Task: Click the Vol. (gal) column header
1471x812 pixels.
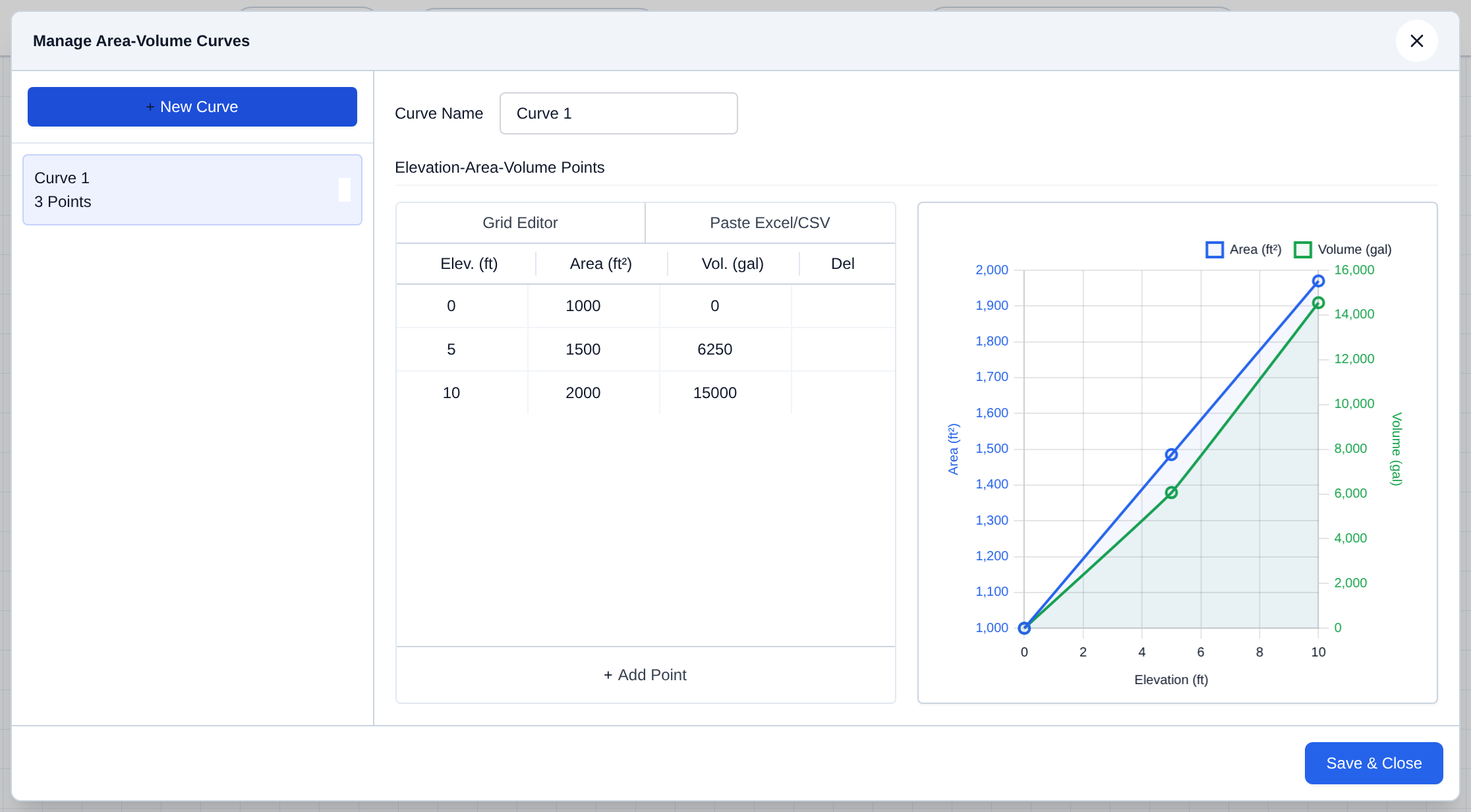Action: coord(732,264)
